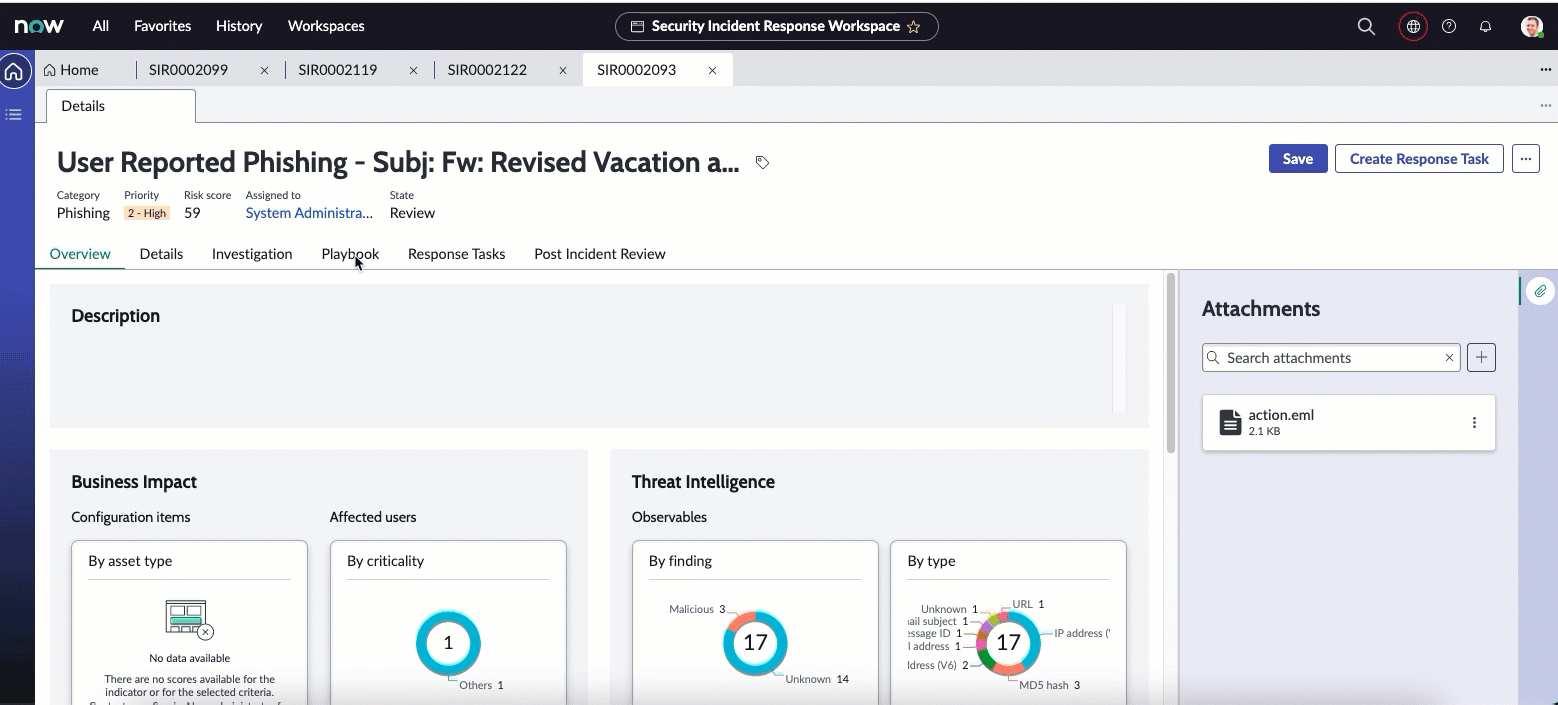This screenshot has width=1558, height=705.
Task: Close the SIR0002093 tab
Action: (712, 71)
